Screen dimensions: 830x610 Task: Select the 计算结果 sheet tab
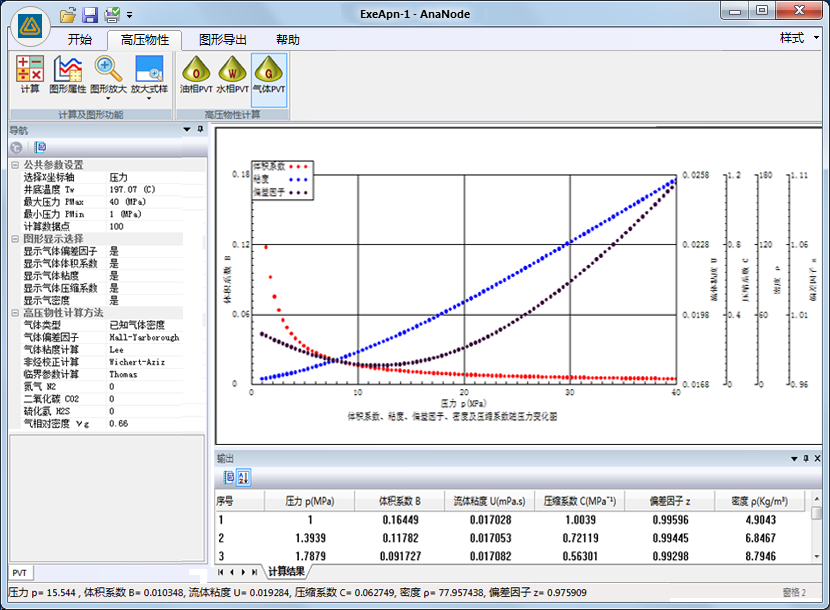[x=287, y=571]
